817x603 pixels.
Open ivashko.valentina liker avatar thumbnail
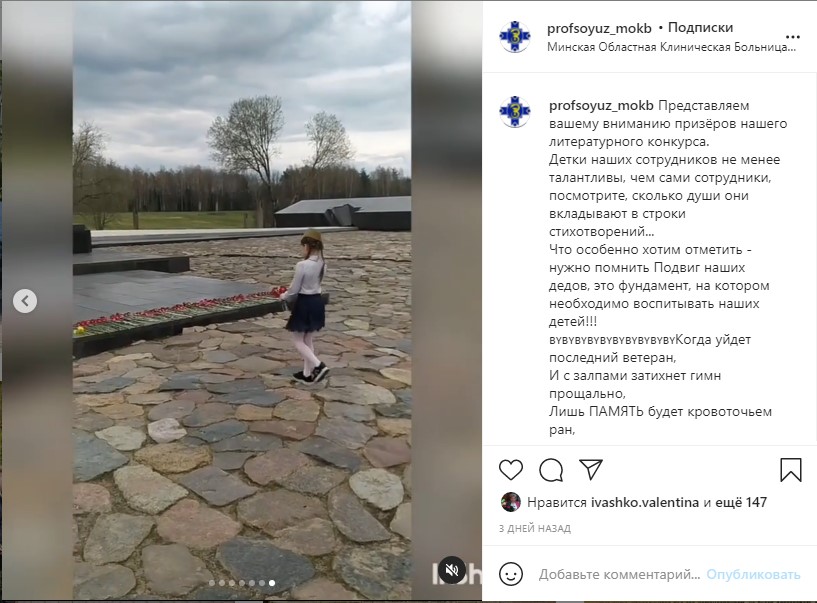[511, 502]
